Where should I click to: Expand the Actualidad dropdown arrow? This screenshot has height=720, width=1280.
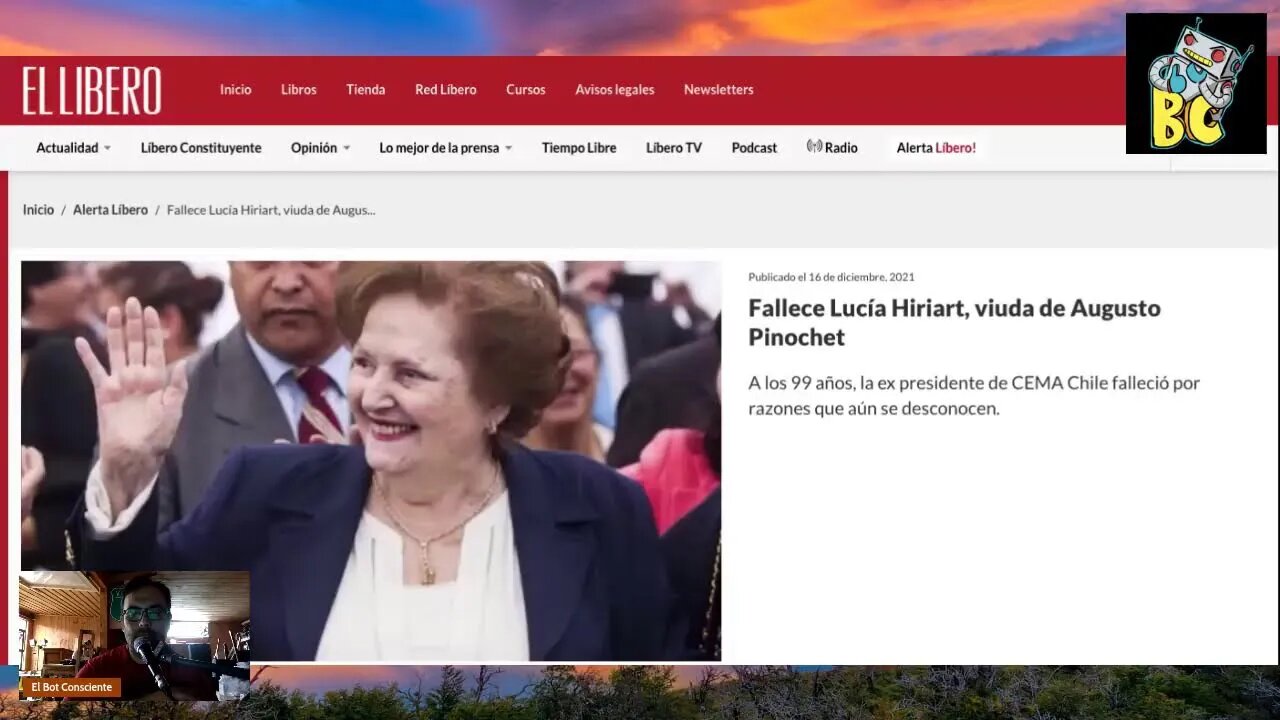click(x=107, y=148)
